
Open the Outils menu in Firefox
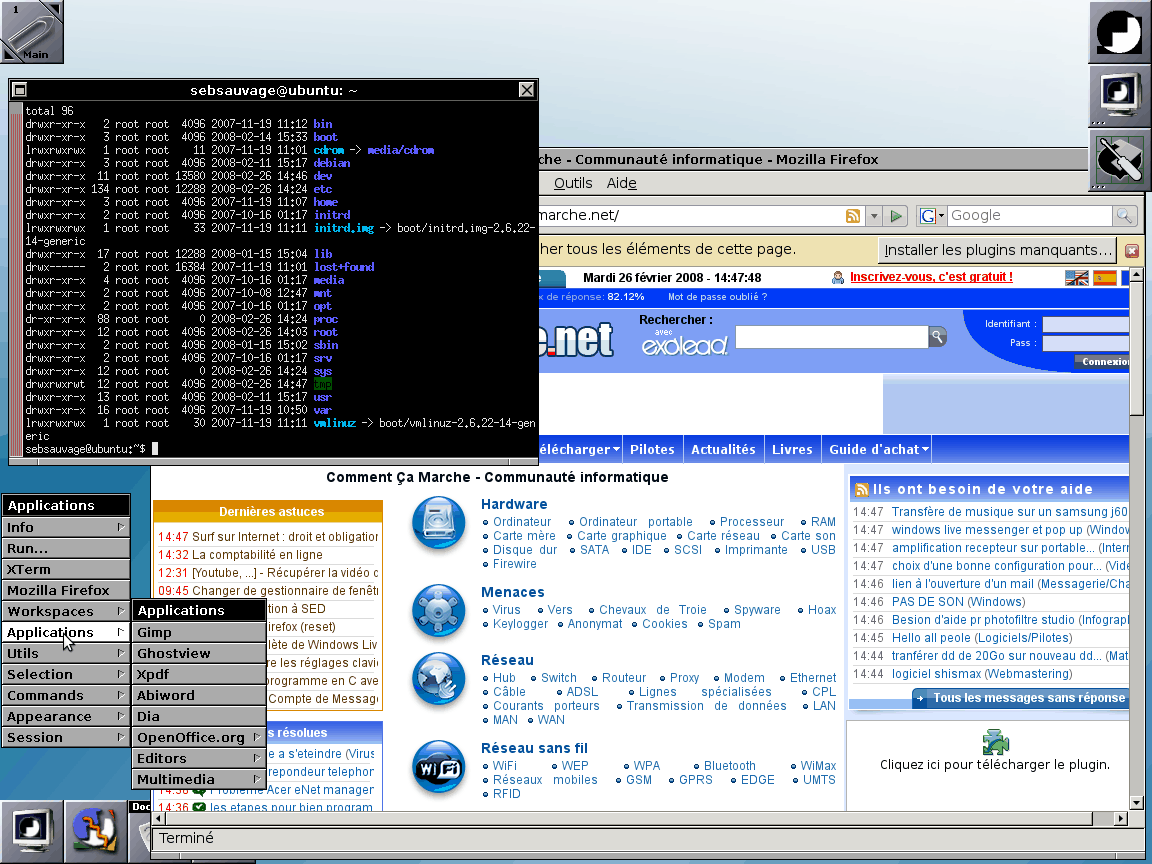[573, 183]
